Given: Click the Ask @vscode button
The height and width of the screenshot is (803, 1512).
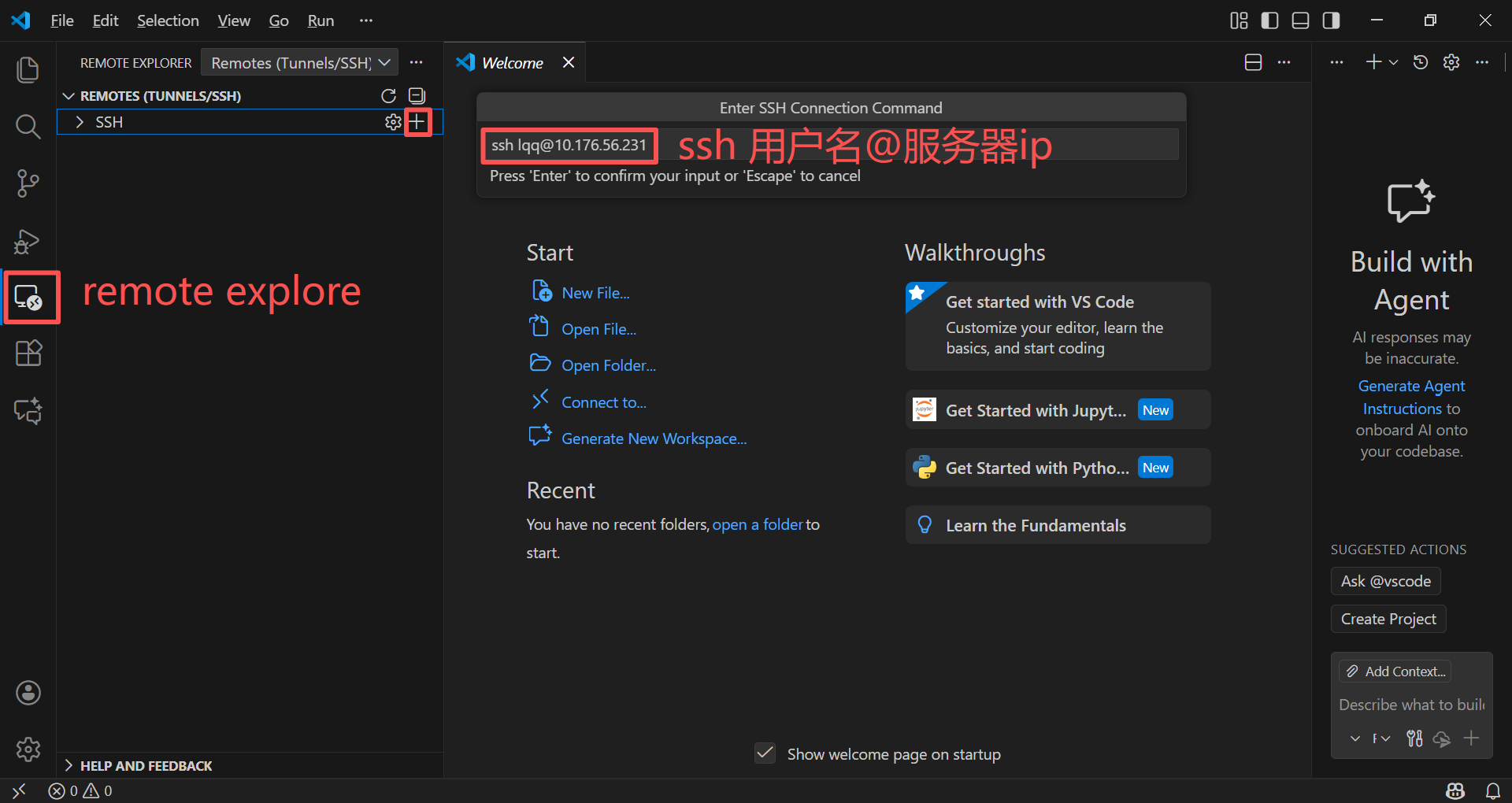Looking at the screenshot, I should pos(1385,581).
